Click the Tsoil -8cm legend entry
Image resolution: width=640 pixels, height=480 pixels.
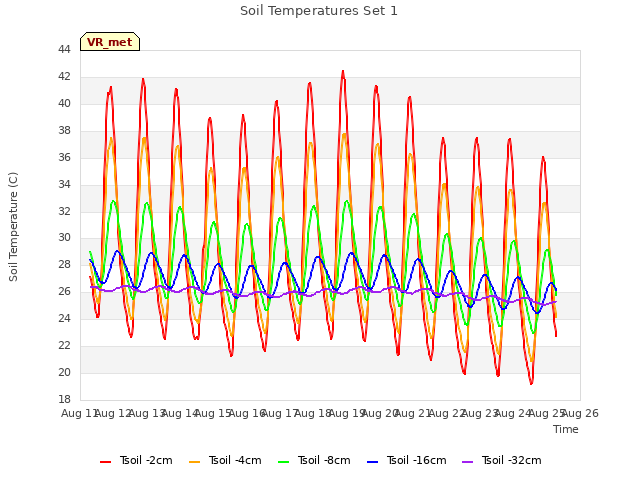coord(314,460)
